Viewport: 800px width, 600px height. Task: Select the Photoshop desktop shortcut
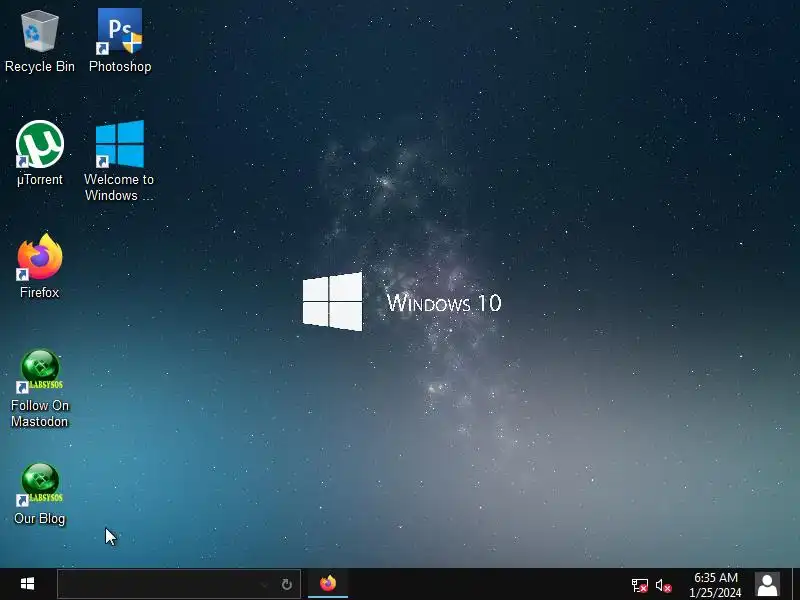120,41
